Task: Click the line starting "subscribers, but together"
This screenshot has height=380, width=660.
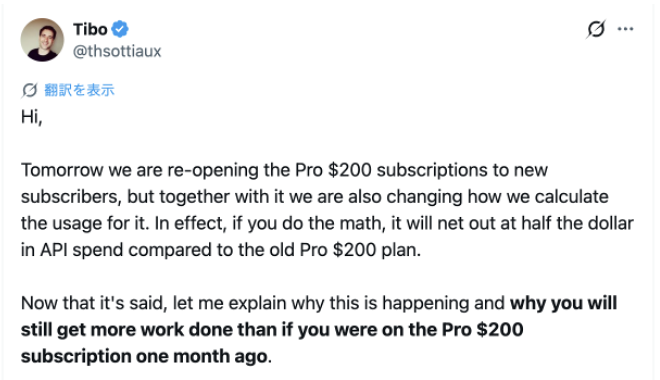Action: point(315,197)
